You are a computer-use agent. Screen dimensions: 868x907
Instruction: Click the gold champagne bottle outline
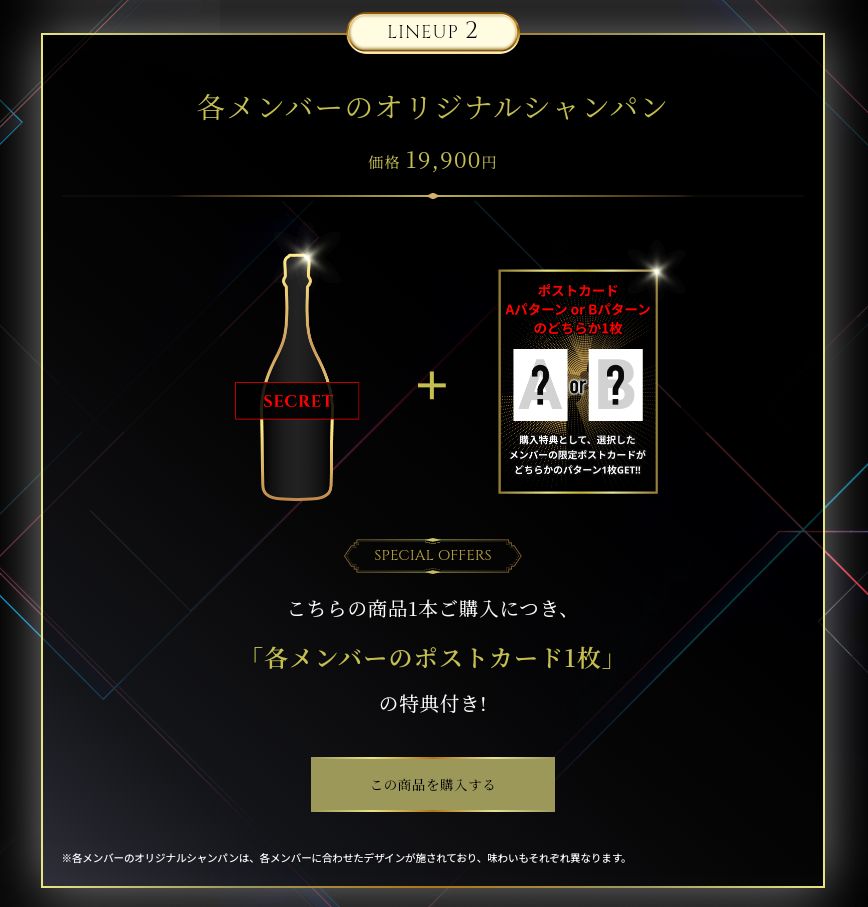[297, 376]
